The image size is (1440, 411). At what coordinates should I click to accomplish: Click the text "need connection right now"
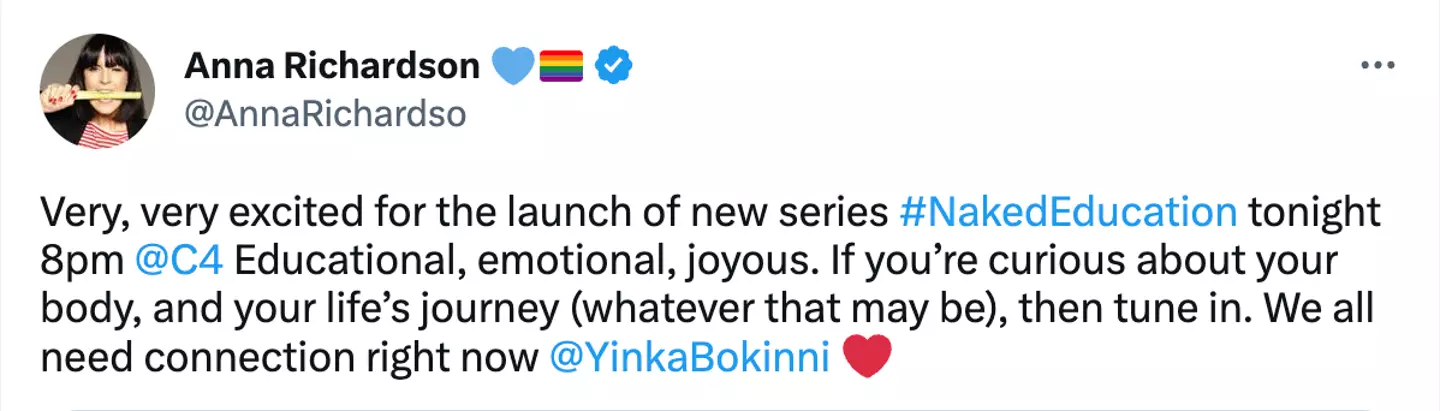pos(290,358)
